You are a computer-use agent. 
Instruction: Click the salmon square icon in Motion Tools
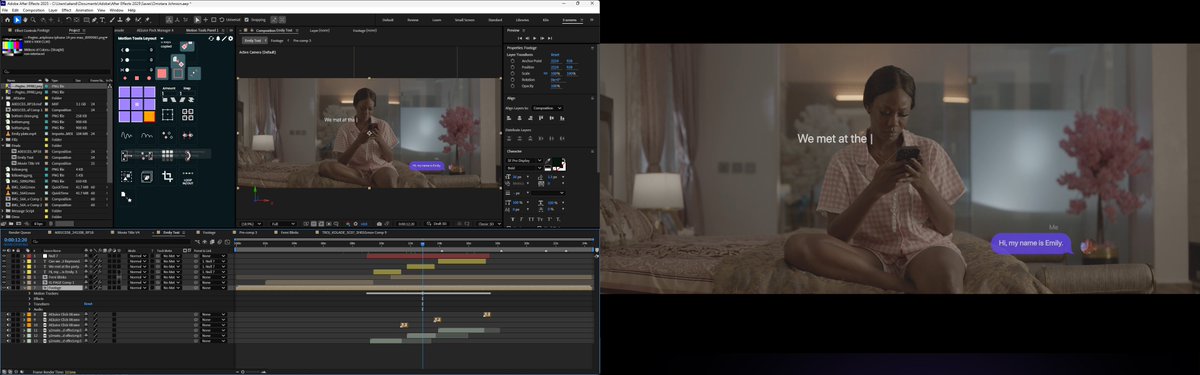click(162, 74)
